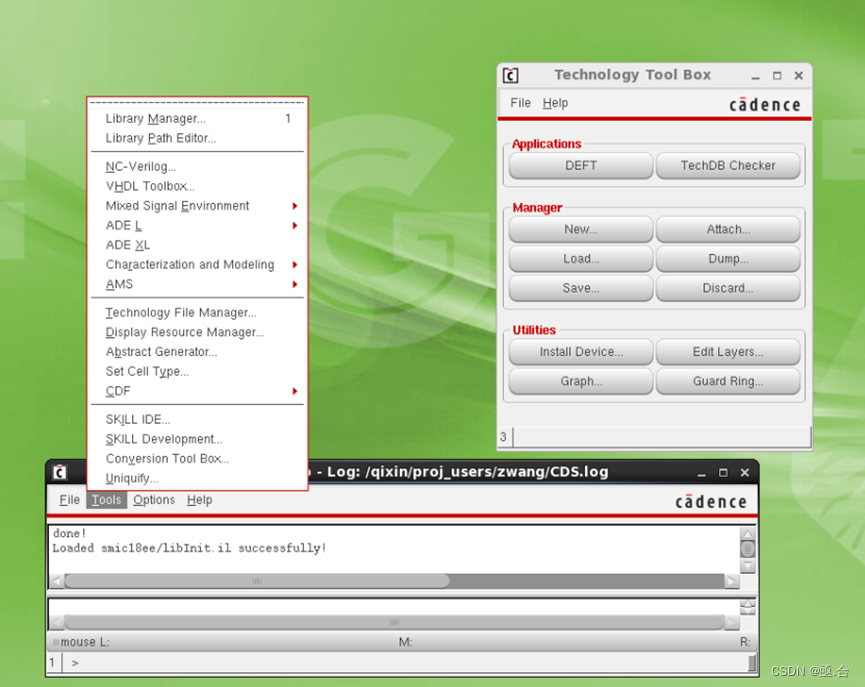Click the Discard... button
The width and height of the screenshot is (865, 687).
coord(728,288)
